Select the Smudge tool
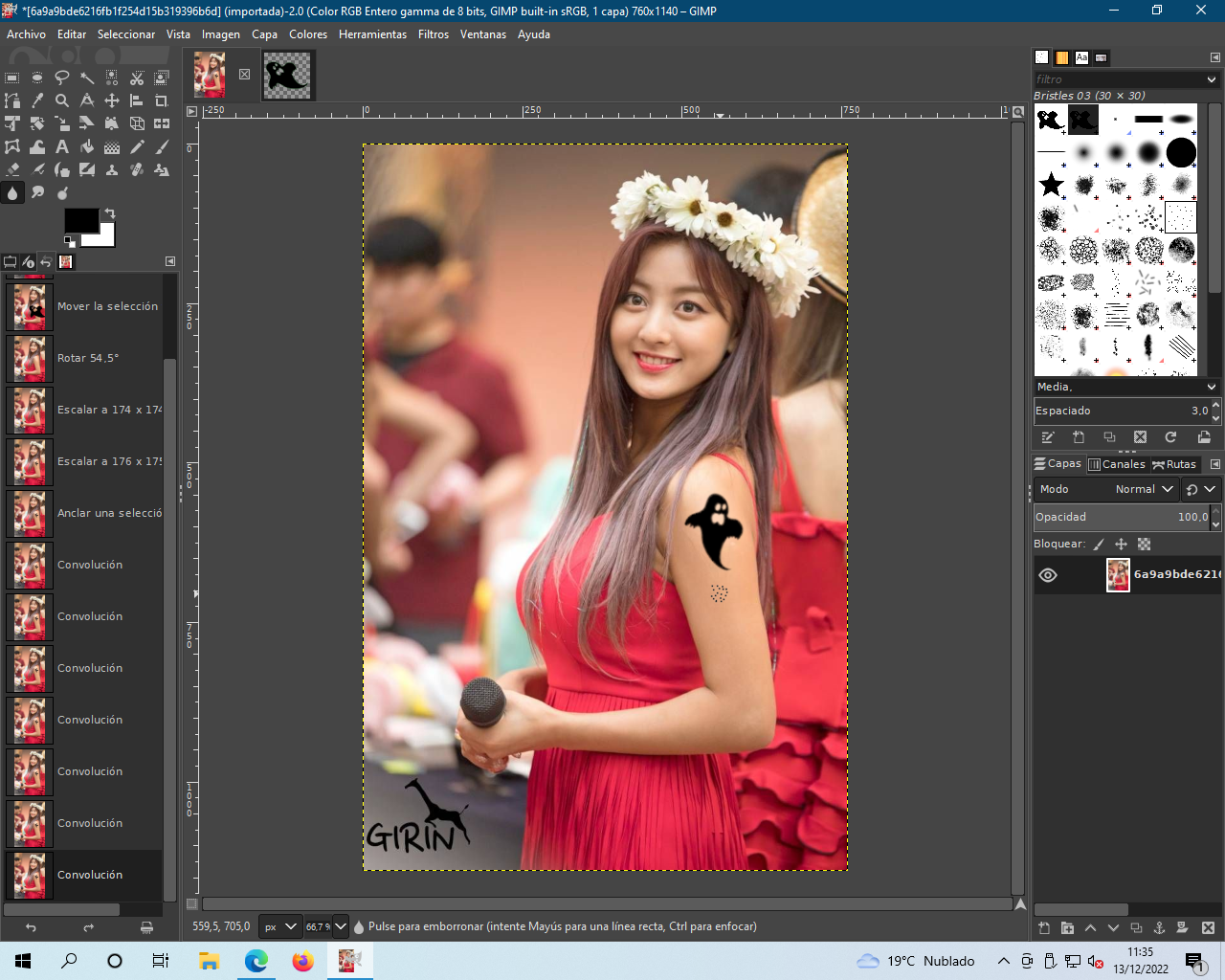The width and height of the screenshot is (1225, 980). click(37, 192)
